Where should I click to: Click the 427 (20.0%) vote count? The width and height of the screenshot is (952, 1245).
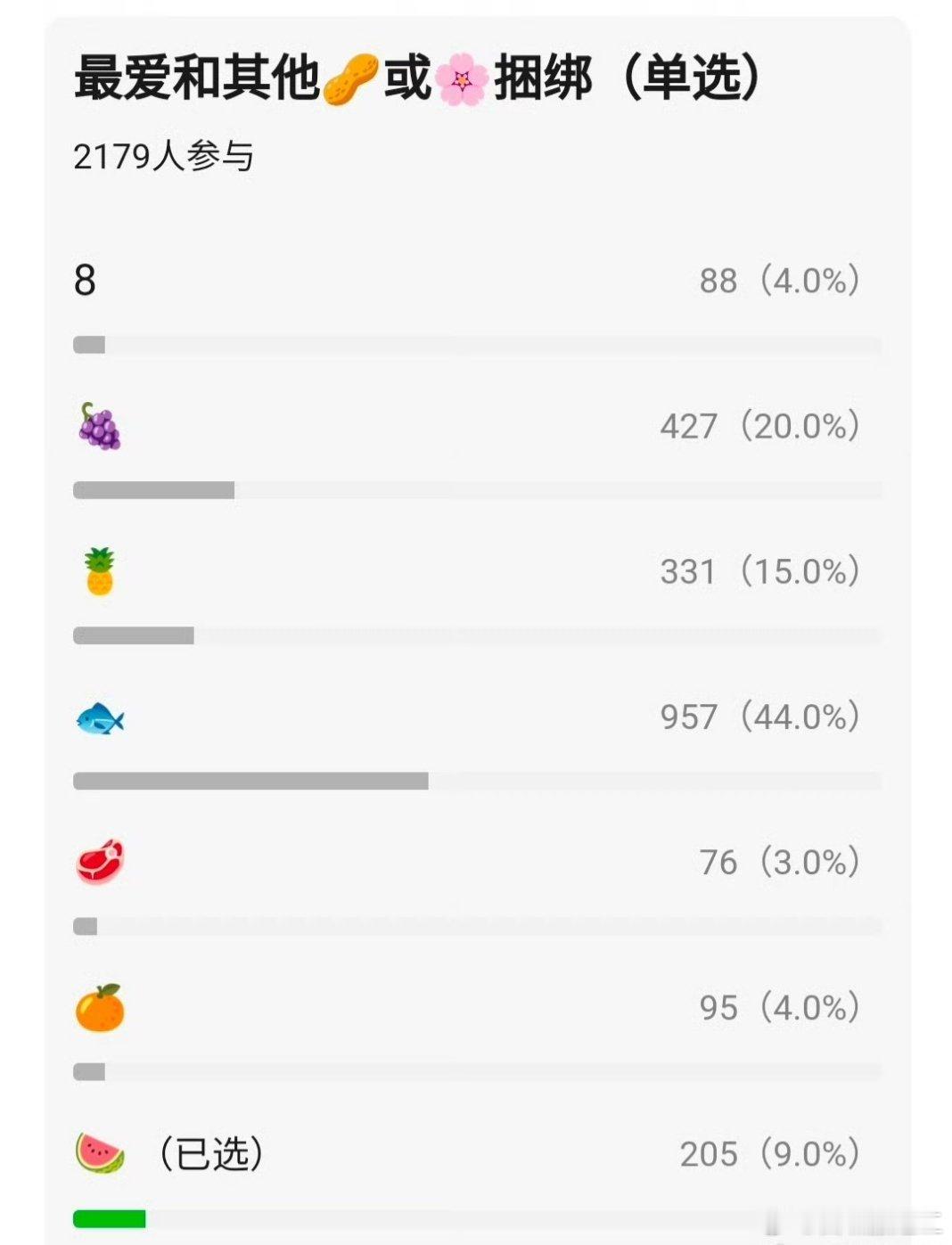pyautogui.click(x=760, y=426)
